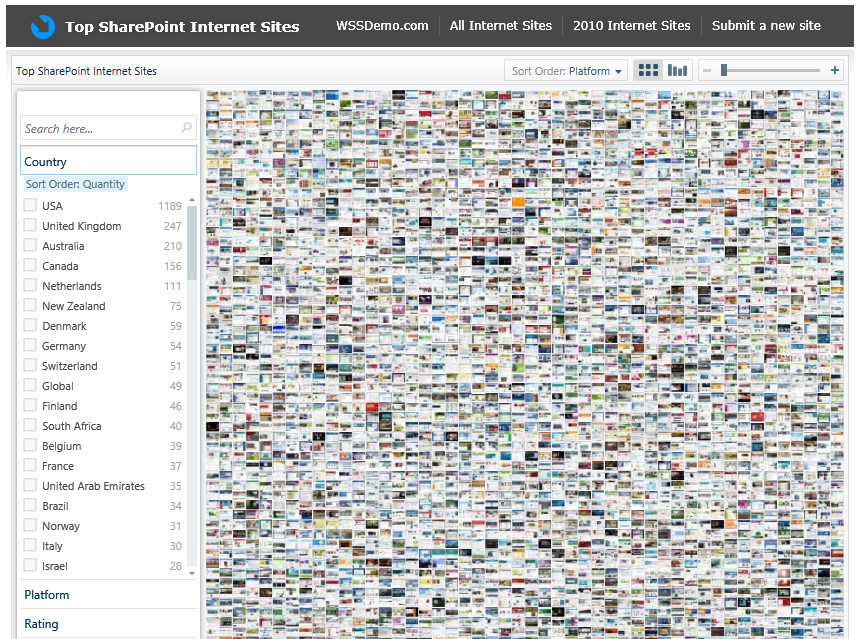
Task: Open the WSSDemo.com menu link
Action: point(382,26)
